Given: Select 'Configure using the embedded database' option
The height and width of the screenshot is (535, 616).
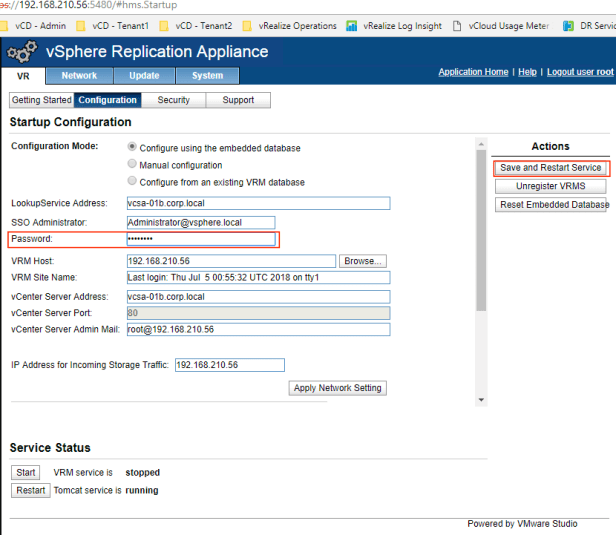Looking at the screenshot, I should tap(132, 148).
